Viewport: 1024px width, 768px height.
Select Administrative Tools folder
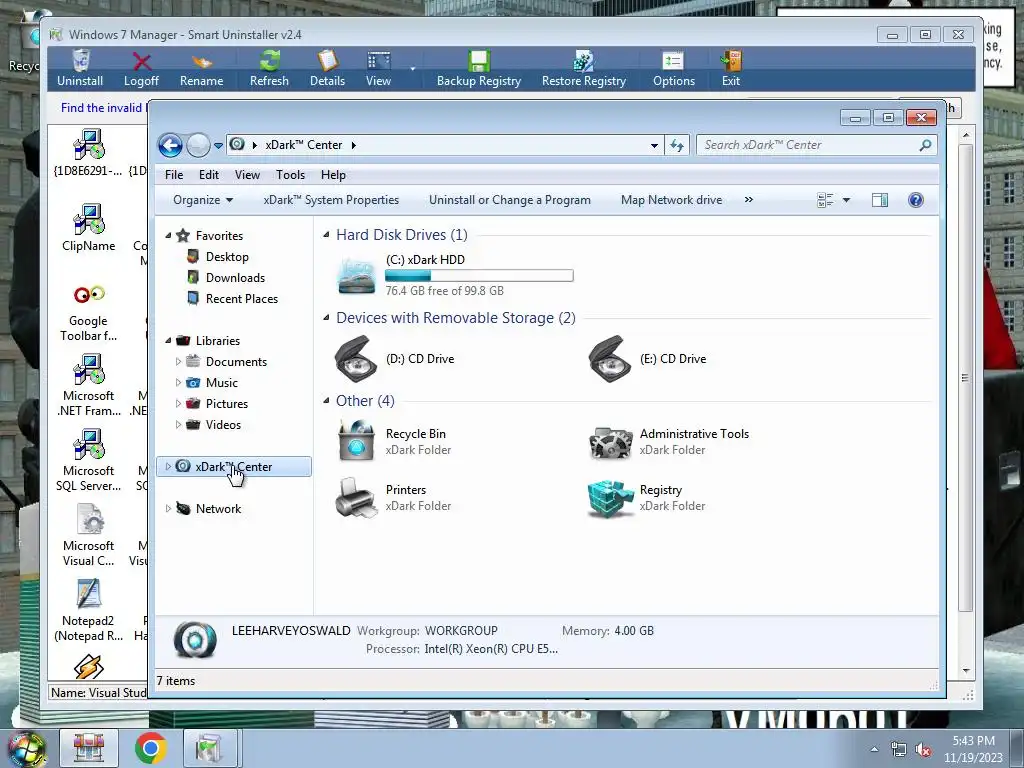(x=669, y=441)
